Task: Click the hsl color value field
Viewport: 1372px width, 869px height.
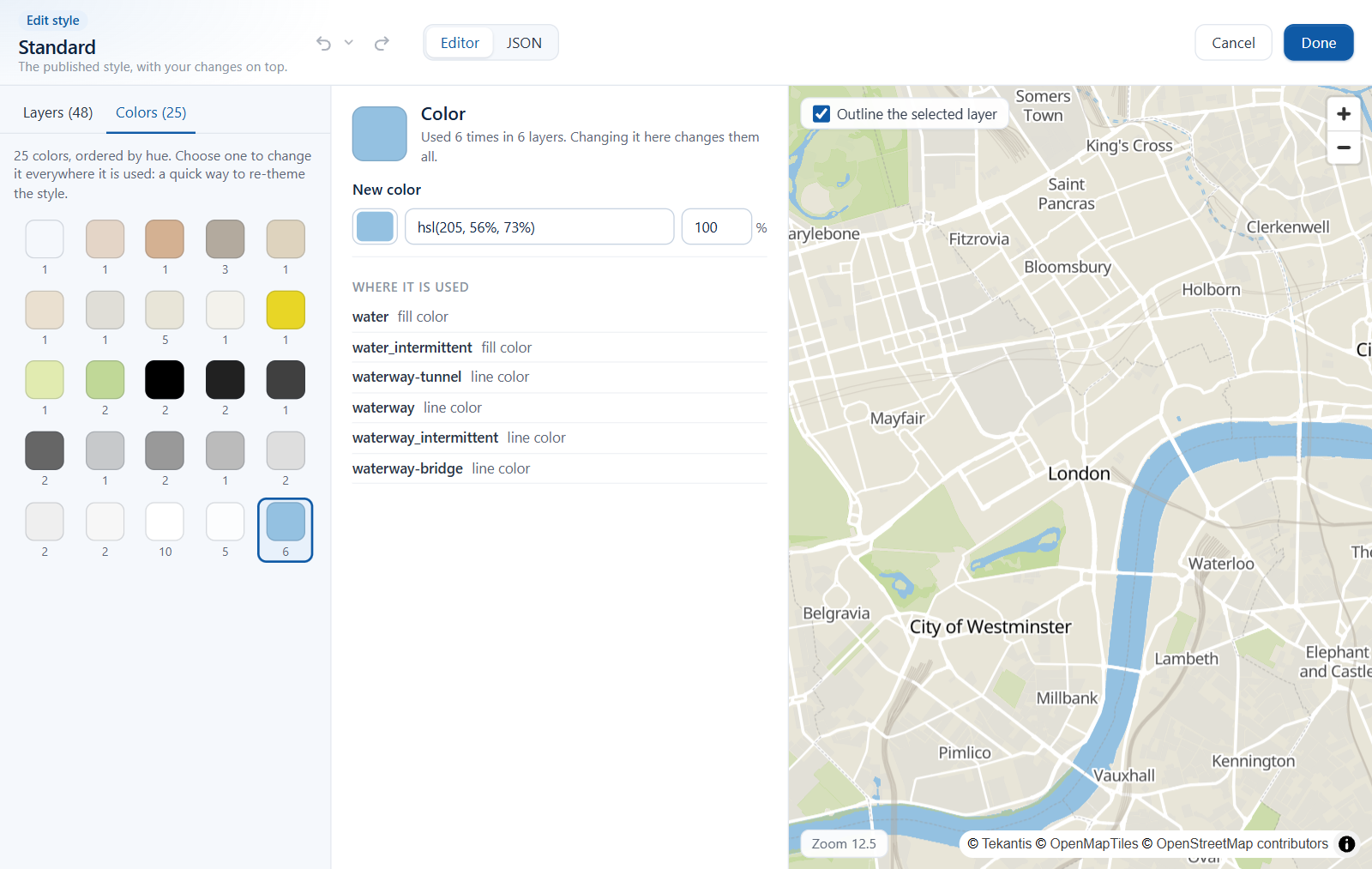Action: coord(539,226)
